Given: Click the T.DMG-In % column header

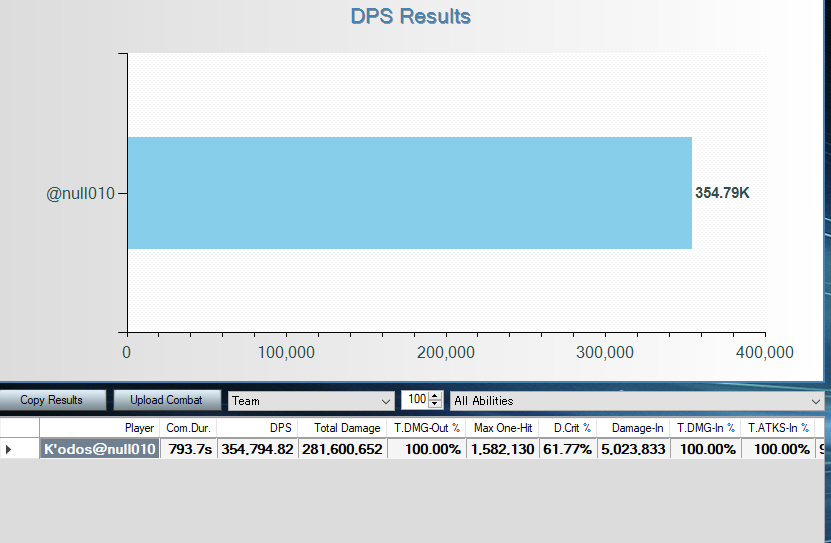Looking at the screenshot, I should pyautogui.click(x=705, y=428).
